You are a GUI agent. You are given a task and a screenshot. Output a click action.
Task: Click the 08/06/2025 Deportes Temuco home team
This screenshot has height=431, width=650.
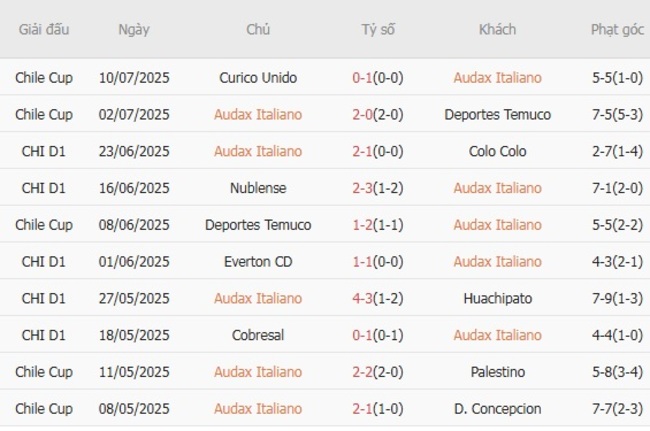point(258,225)
